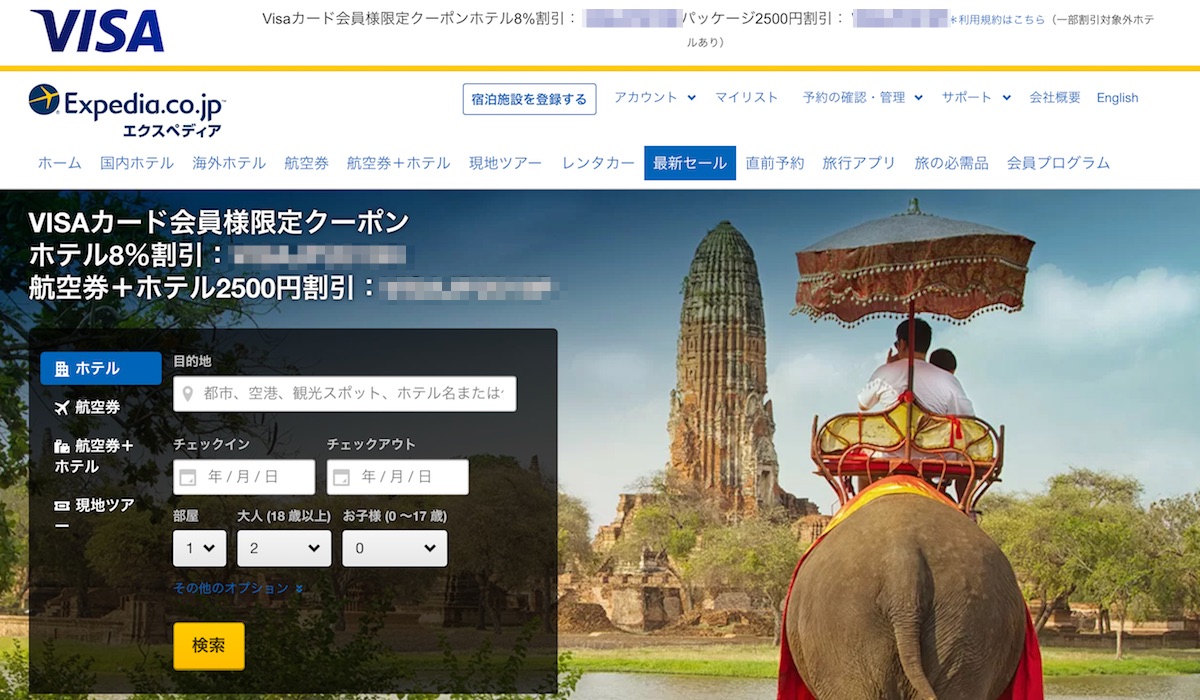Focus the 目的地 destination input field
Screen dimensions: 1200x700
[x=345, y=394]
